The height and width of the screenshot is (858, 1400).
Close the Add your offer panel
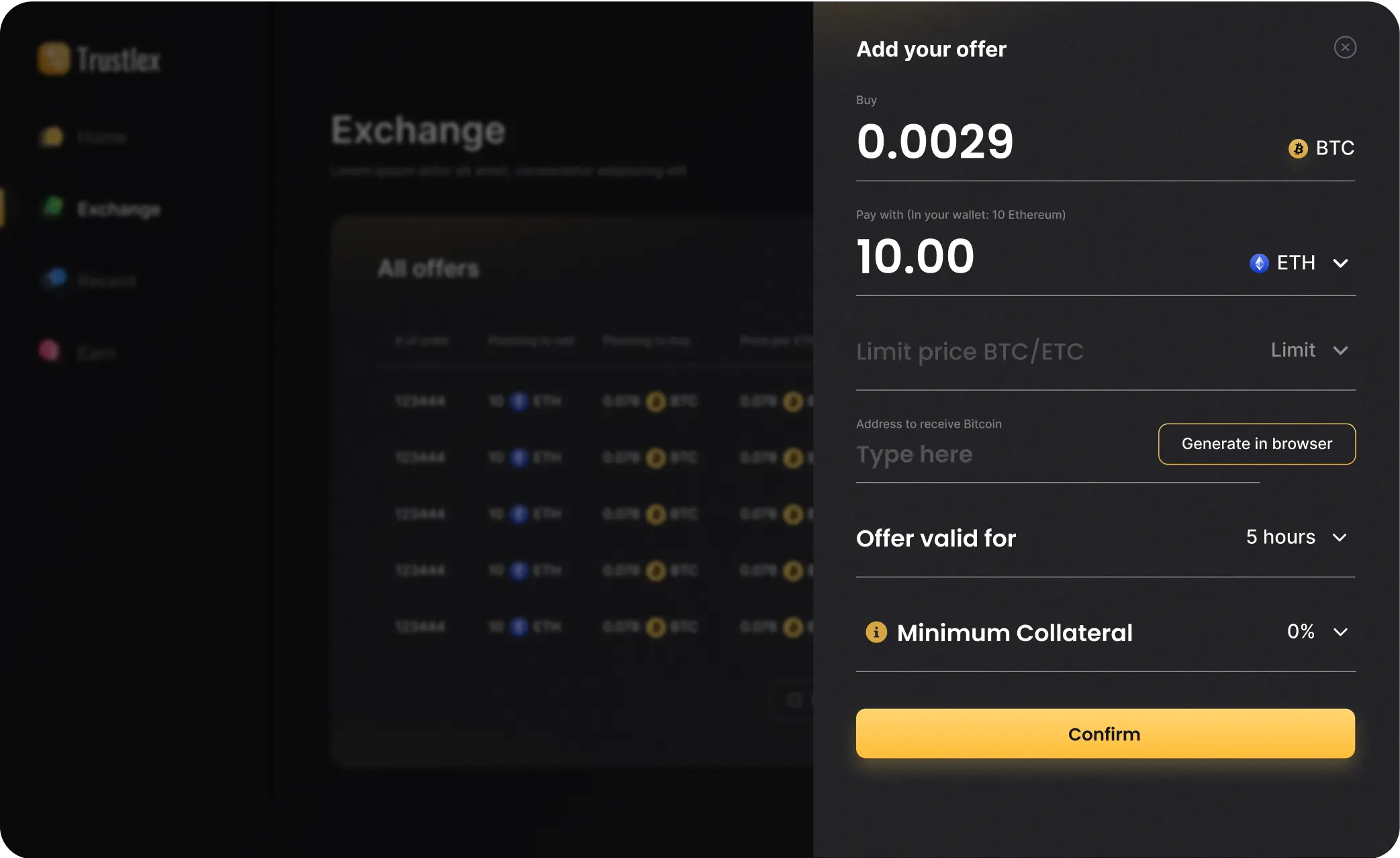1345,47
